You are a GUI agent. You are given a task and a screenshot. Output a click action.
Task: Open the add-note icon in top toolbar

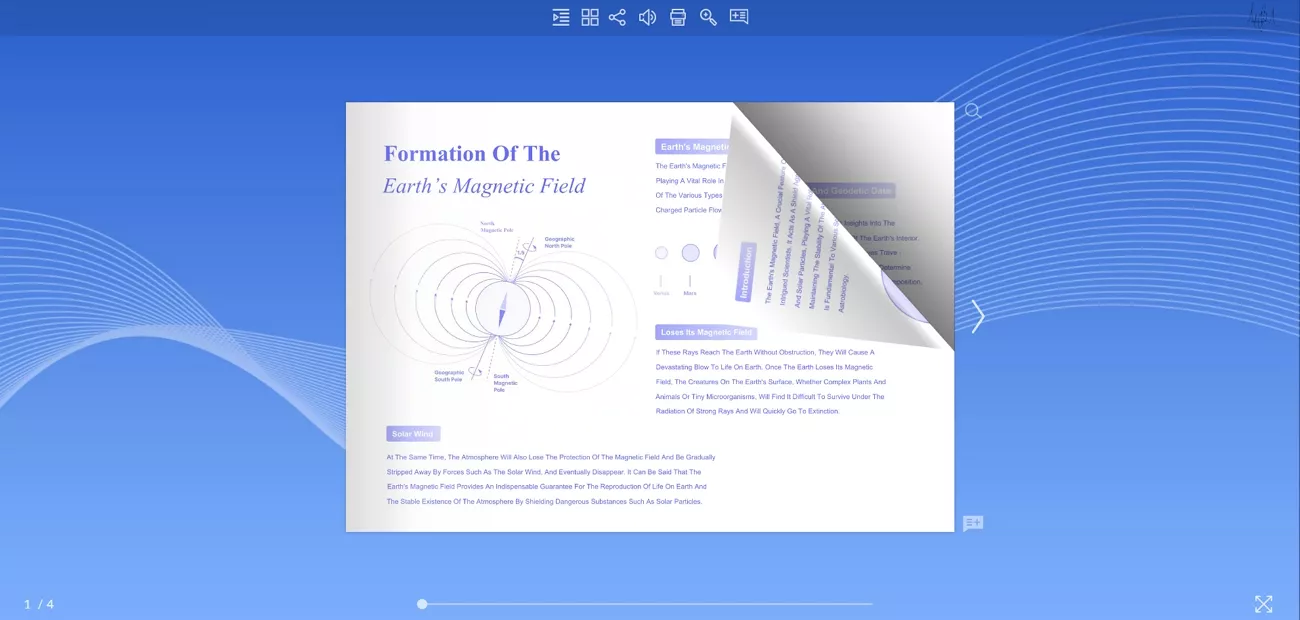(739, 16)
